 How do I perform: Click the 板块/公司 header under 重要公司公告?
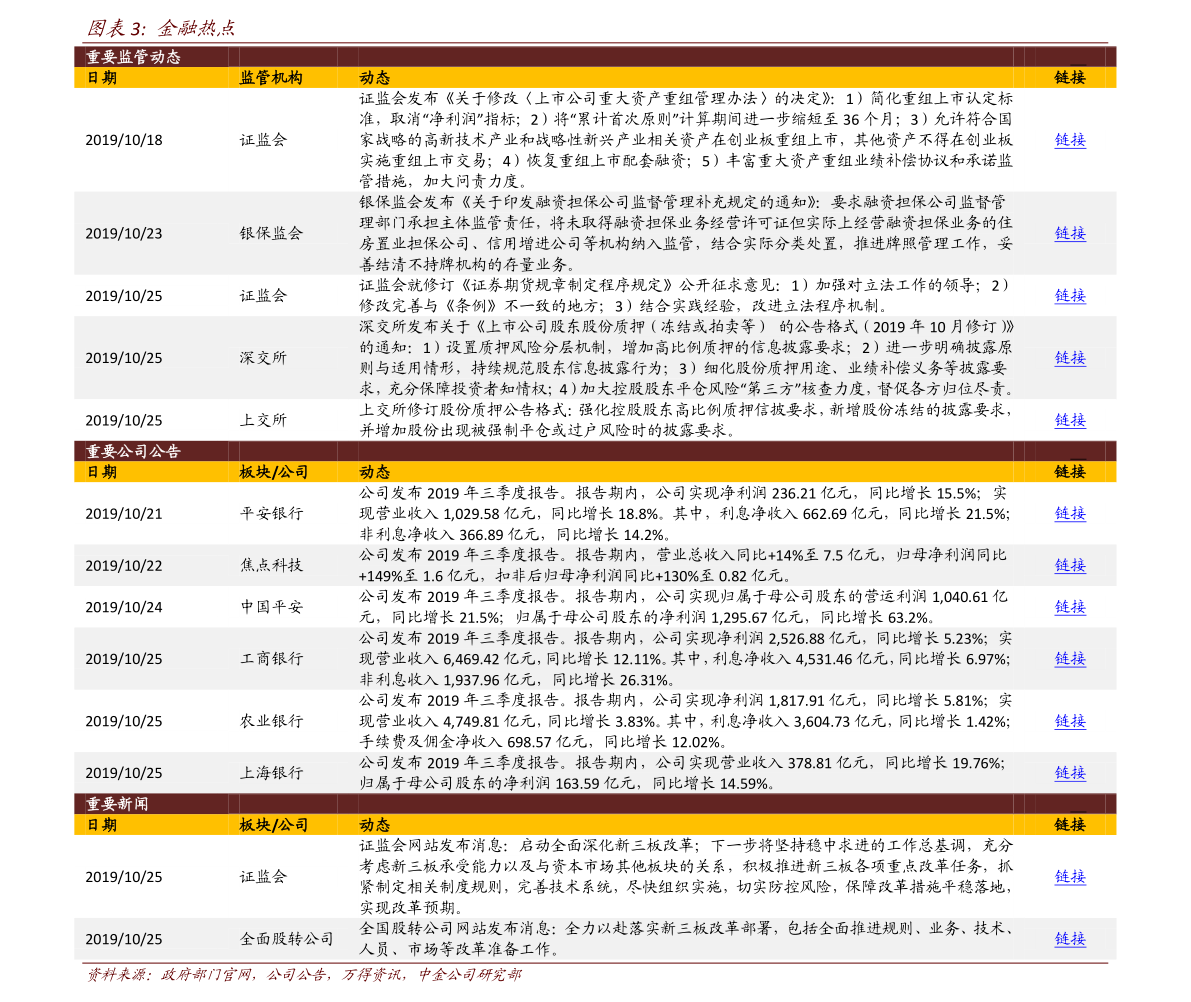click(x=273, y=472)
